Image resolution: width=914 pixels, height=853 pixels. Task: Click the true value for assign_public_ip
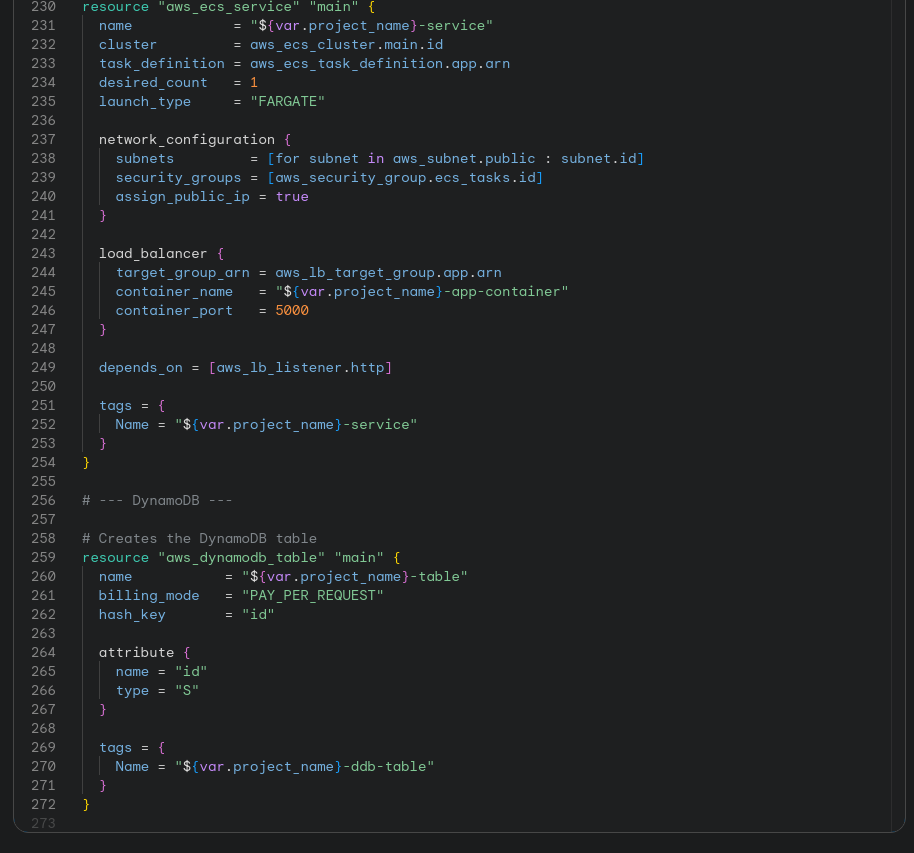[291, 196]
